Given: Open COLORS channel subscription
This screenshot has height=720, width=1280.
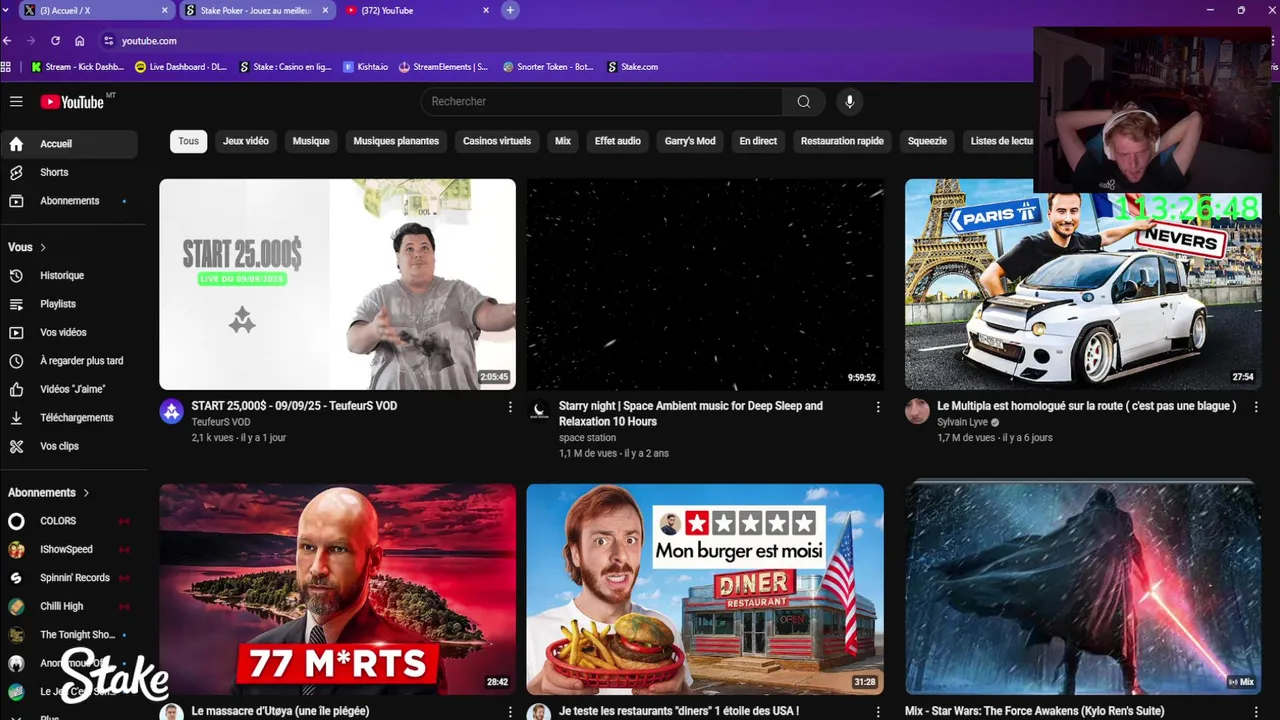Looking at the screenshot, I should (x=69, y=521).
